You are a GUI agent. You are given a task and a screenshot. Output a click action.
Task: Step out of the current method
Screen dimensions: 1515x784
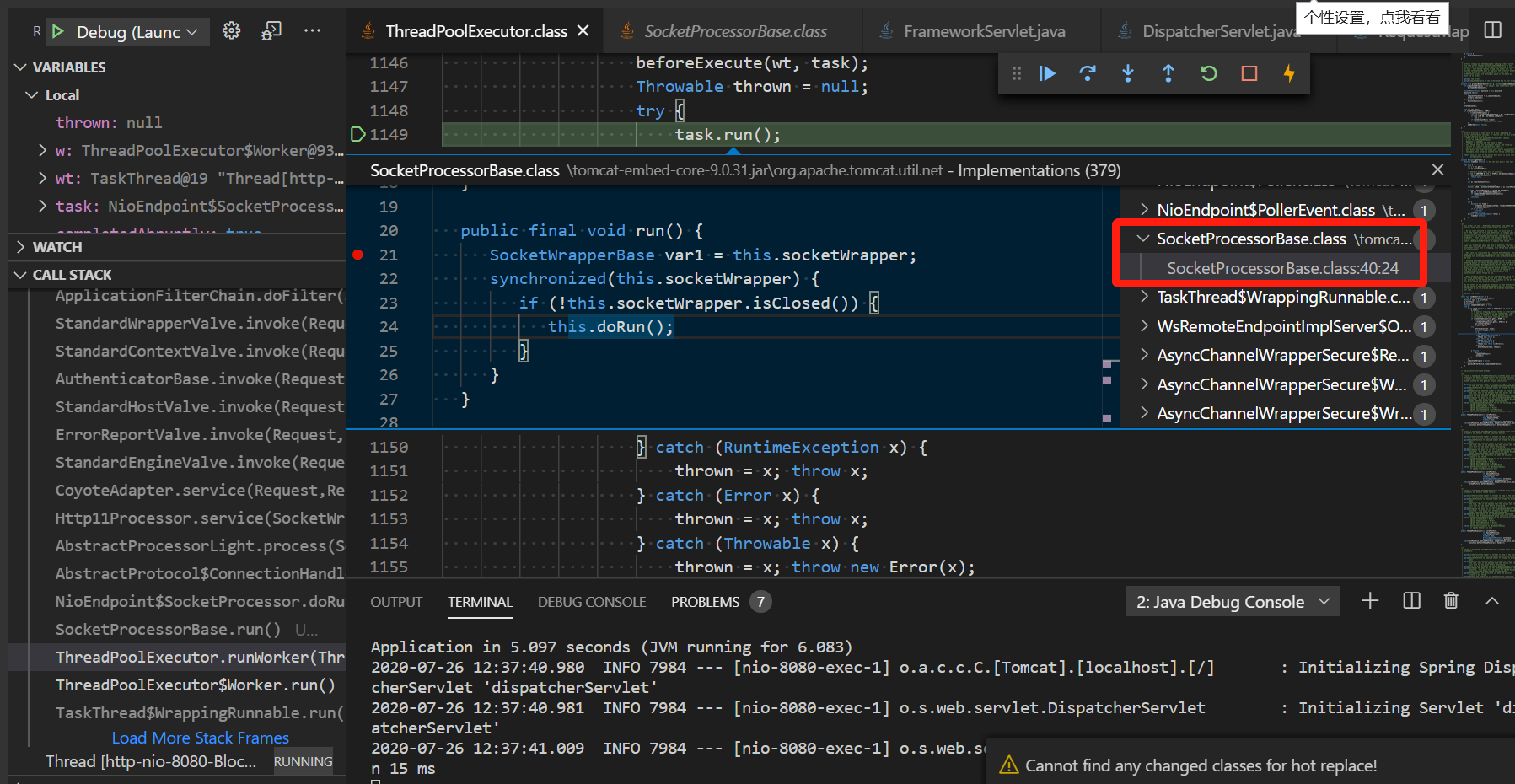click(1168, 73)
